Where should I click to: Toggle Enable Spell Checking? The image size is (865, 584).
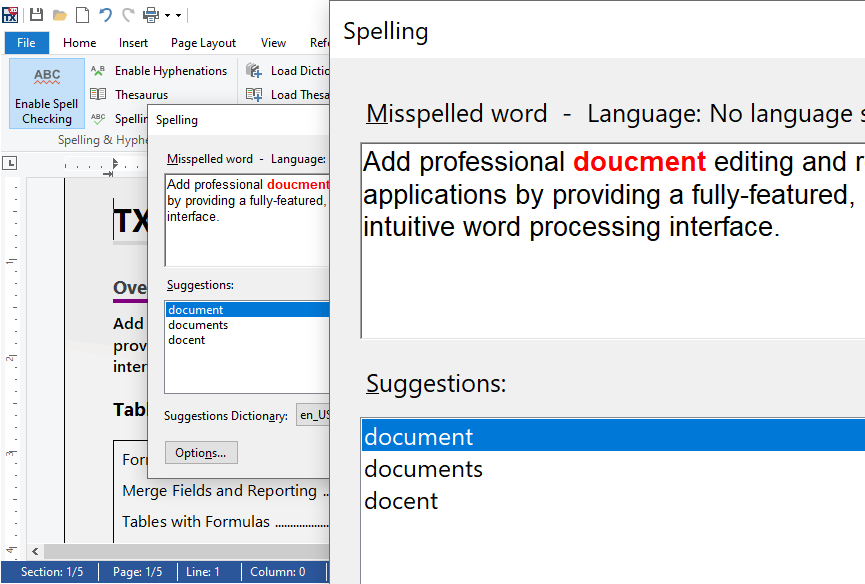coord(47,93)
